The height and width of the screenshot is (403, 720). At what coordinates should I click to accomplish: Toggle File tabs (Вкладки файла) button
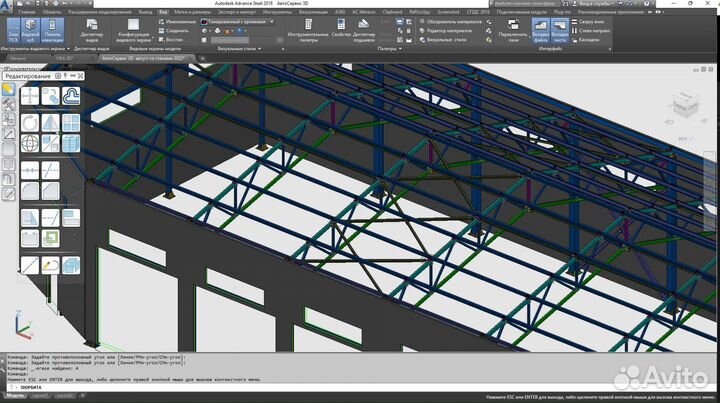pos(540,31)
